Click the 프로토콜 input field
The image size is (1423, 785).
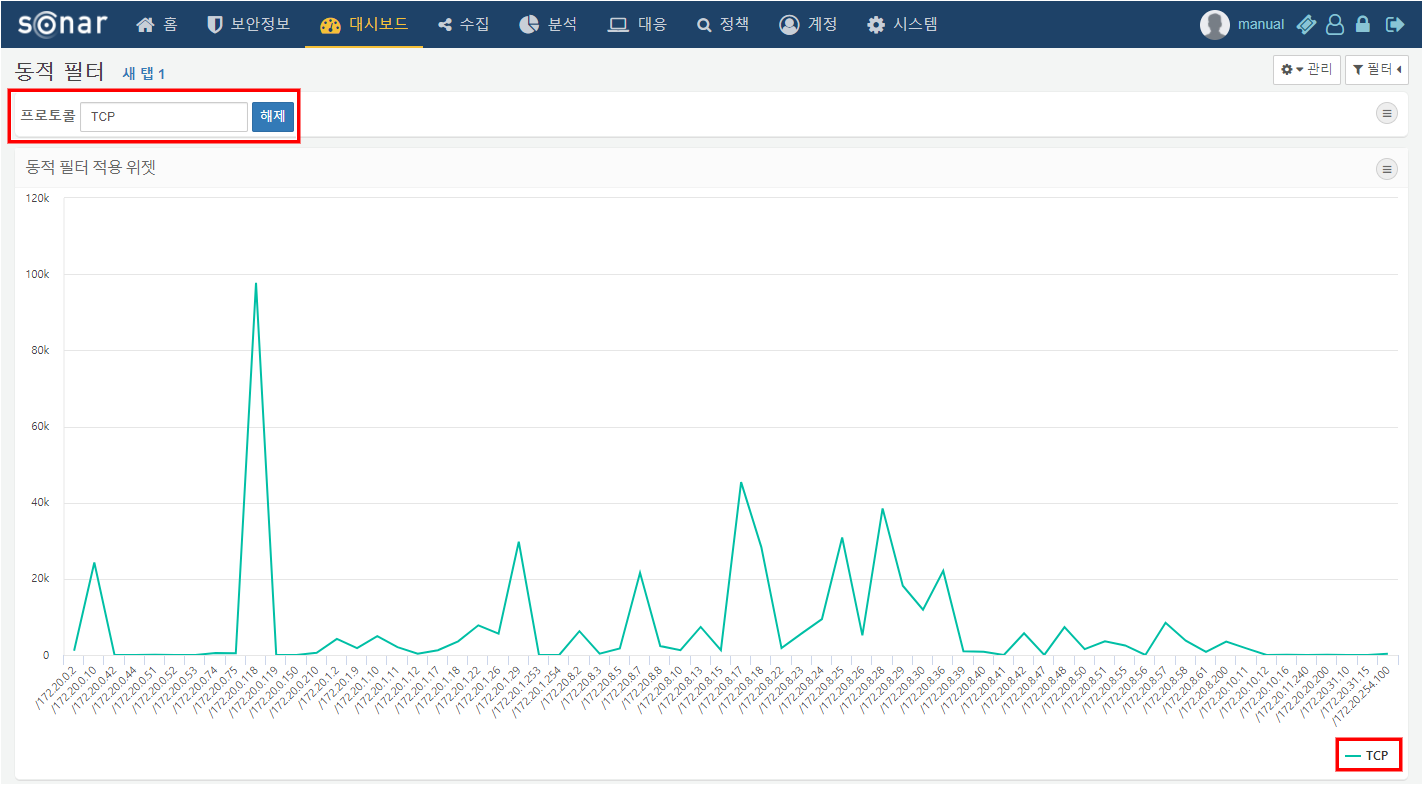pyautogui.click(x=164, y=117)
